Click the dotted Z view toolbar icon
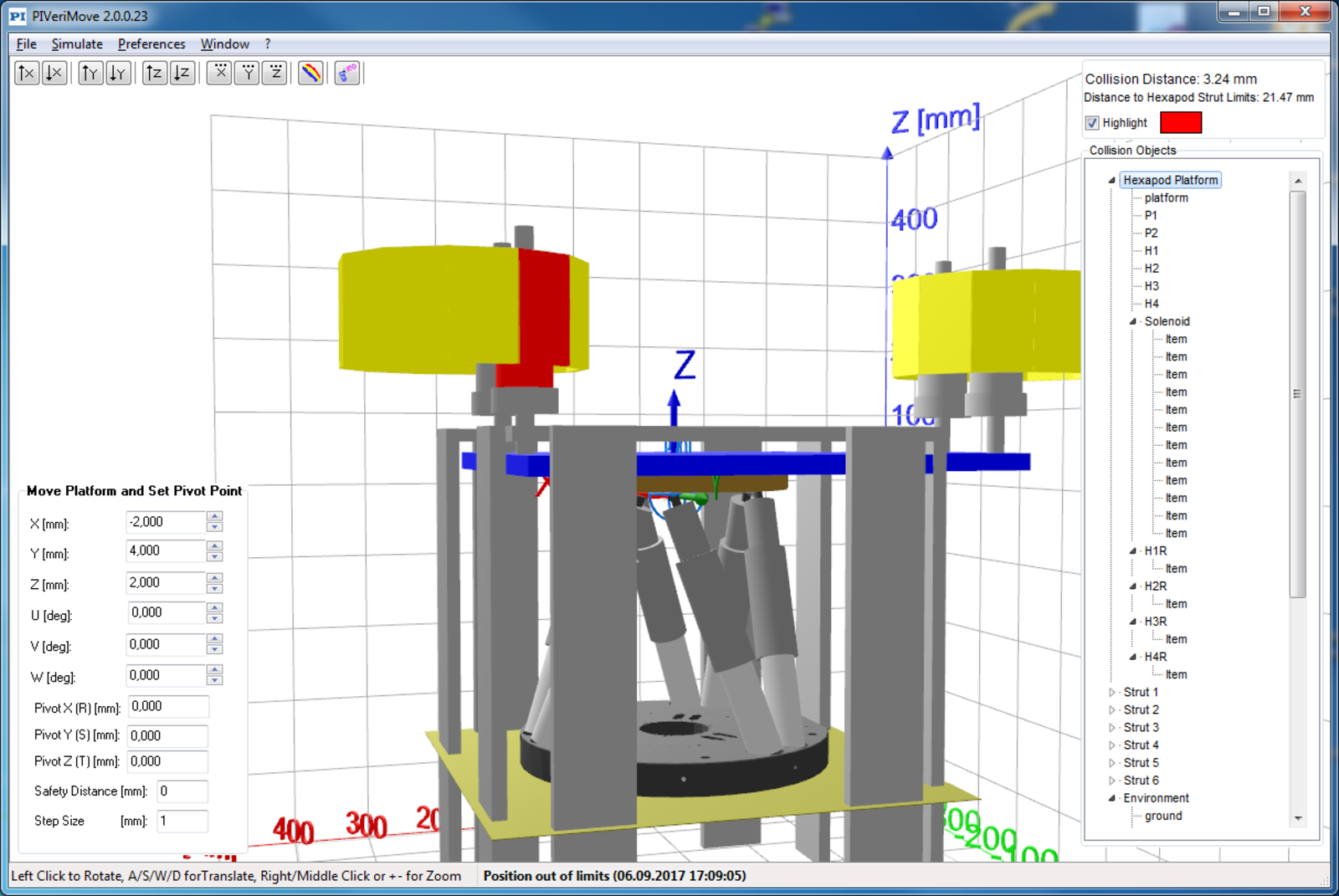1339x896 pixels. point(275,74)
